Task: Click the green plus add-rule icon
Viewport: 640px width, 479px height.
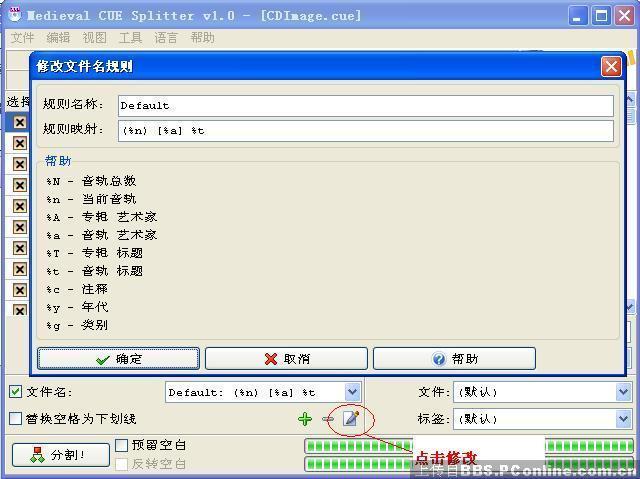Action: pyautogui.click(x=305, y=419)
